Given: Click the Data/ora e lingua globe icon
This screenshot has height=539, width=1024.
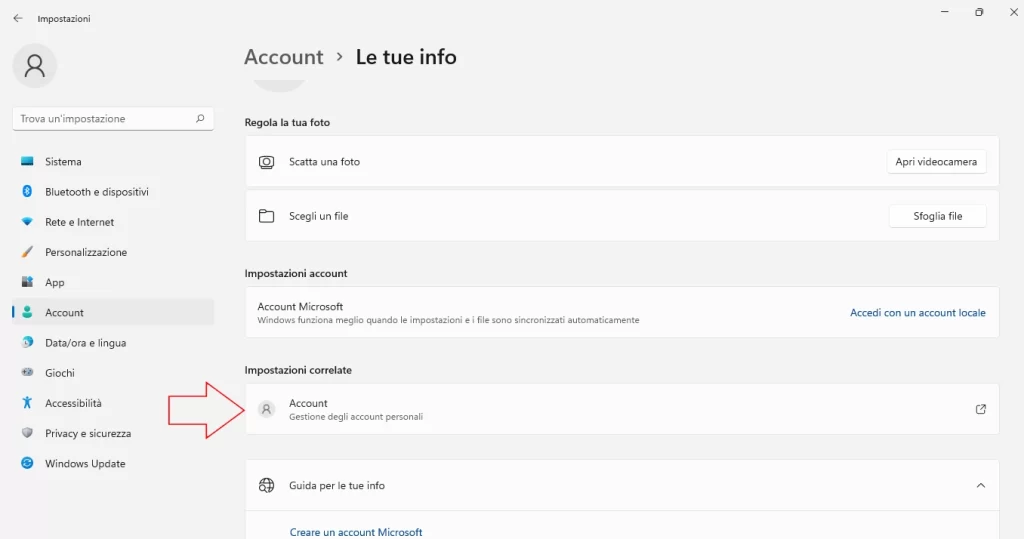Looking at the screenshot, I should coord(27,342).
